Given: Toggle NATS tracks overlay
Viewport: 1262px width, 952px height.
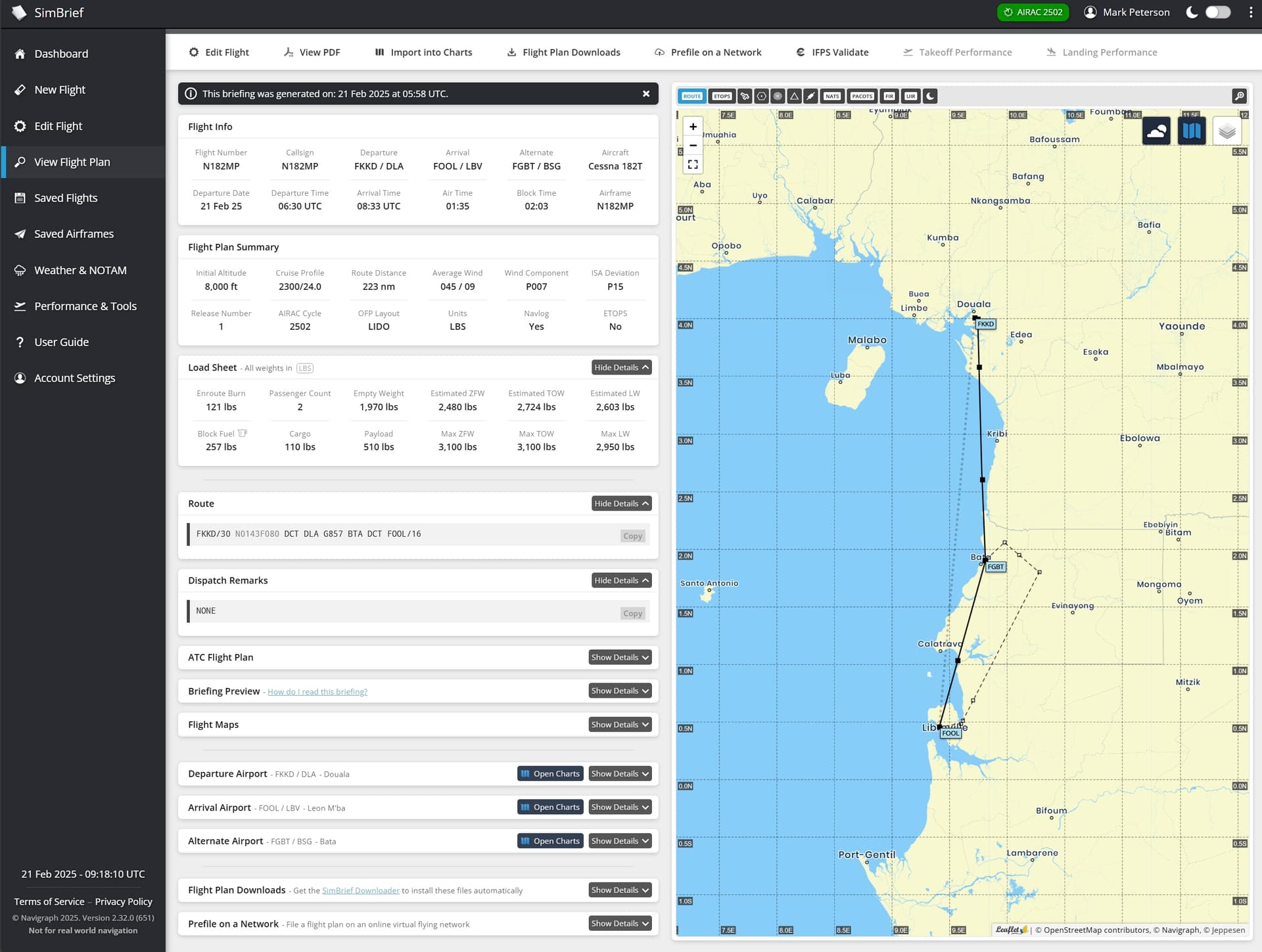Looking at the screenshot, I should 832,96.
